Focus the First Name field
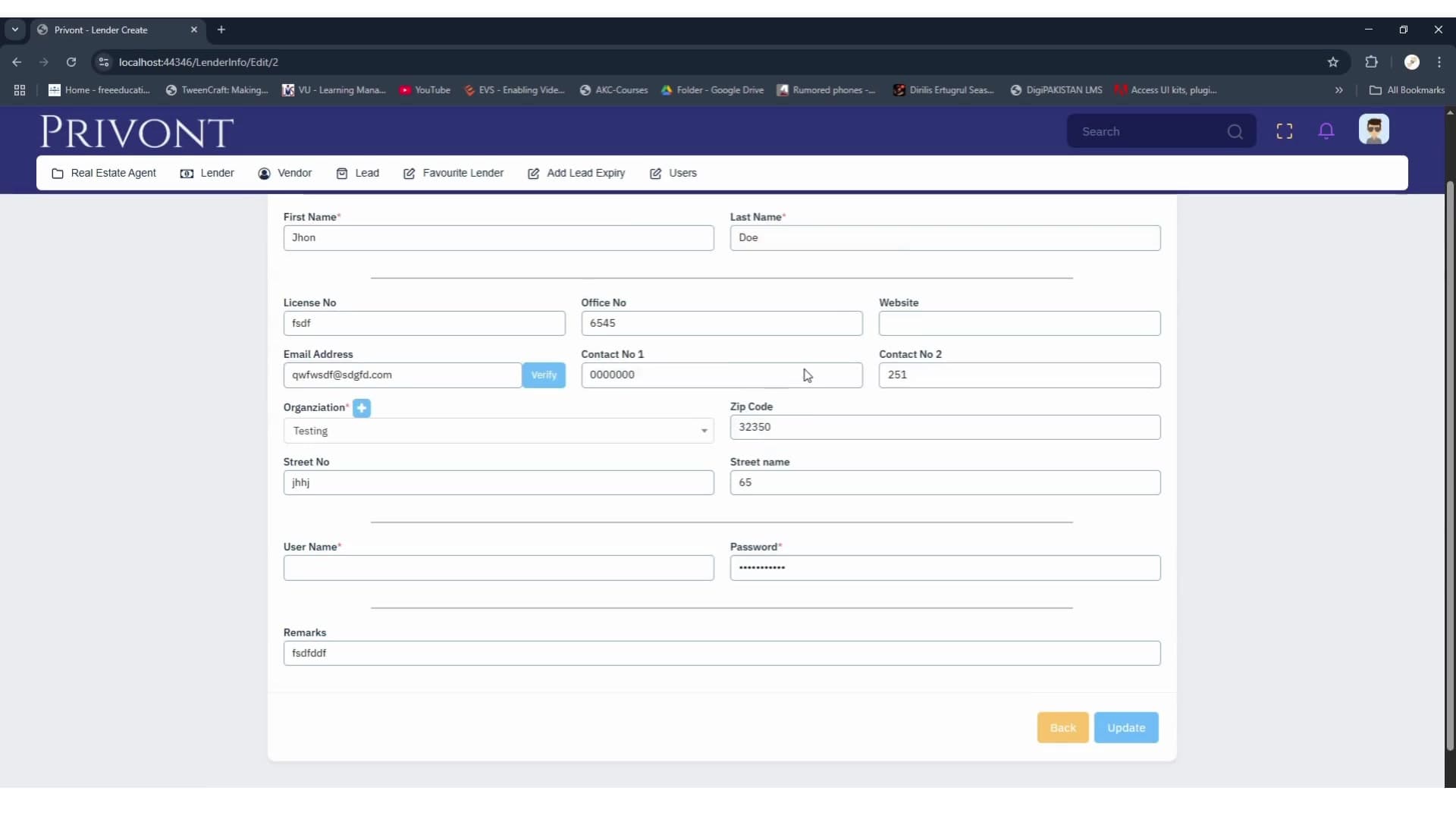Image resolution: width=1456 pixels, height=819 pixels. tap(498, 238)
